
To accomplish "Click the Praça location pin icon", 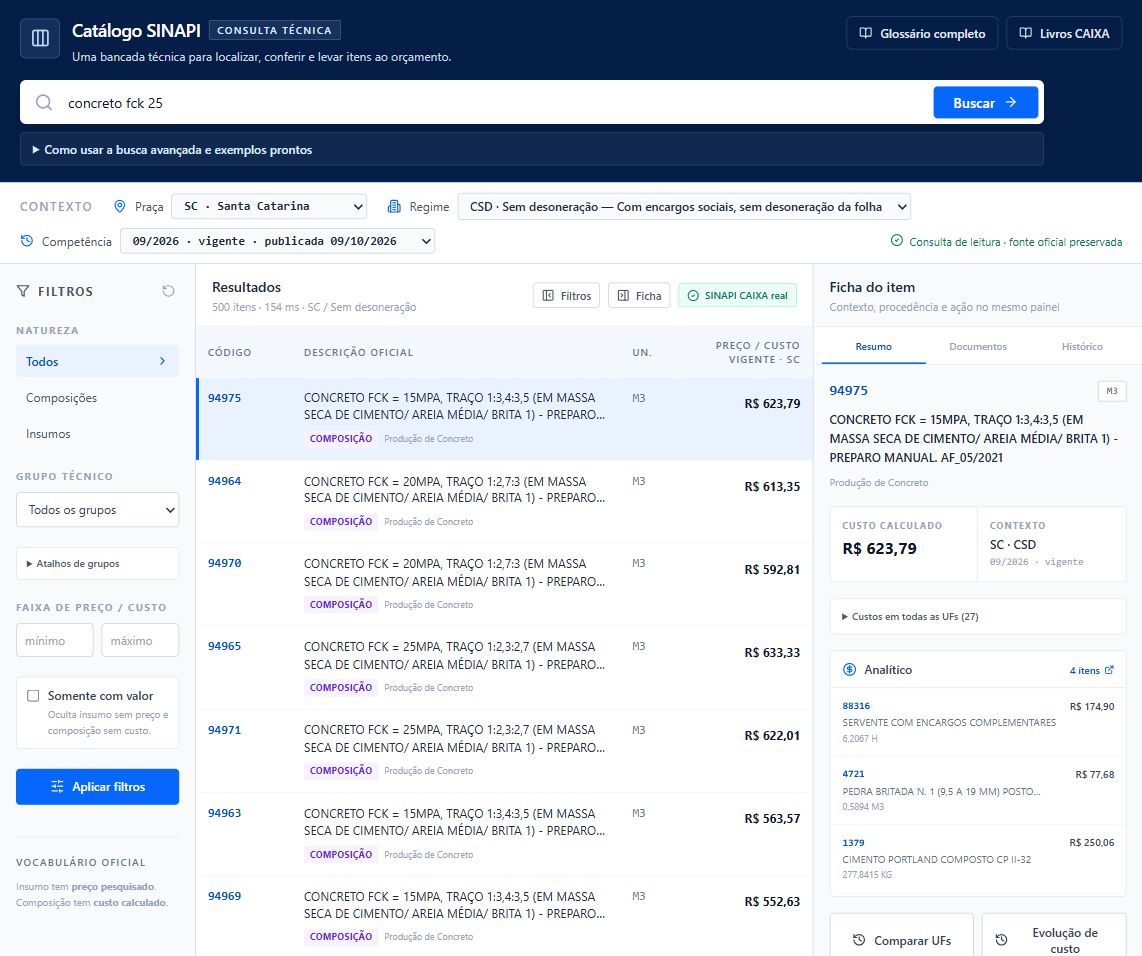I will [x=120, y=206].
